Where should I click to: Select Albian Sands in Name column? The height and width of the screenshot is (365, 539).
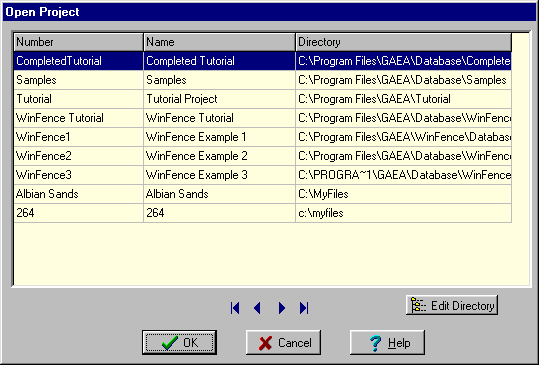point(219,194)
